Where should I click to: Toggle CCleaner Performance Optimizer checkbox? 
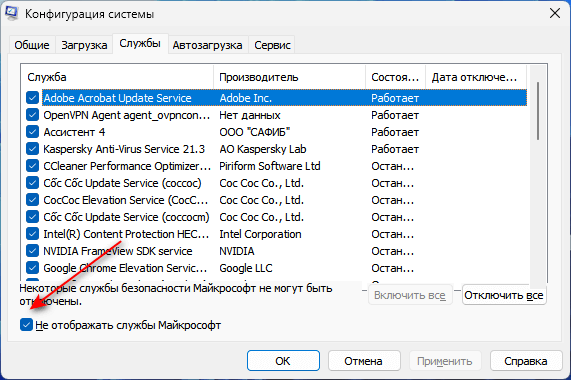pos(32,166)
